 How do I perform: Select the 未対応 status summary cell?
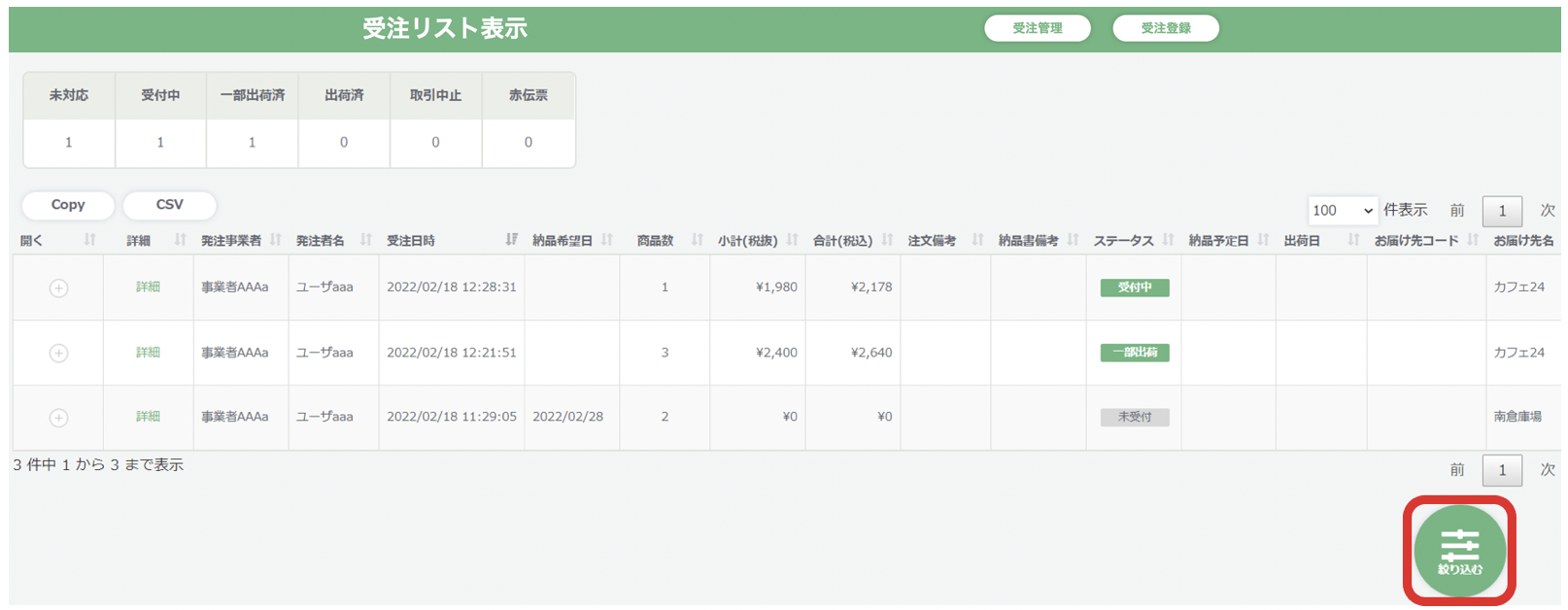click(69, 95)
